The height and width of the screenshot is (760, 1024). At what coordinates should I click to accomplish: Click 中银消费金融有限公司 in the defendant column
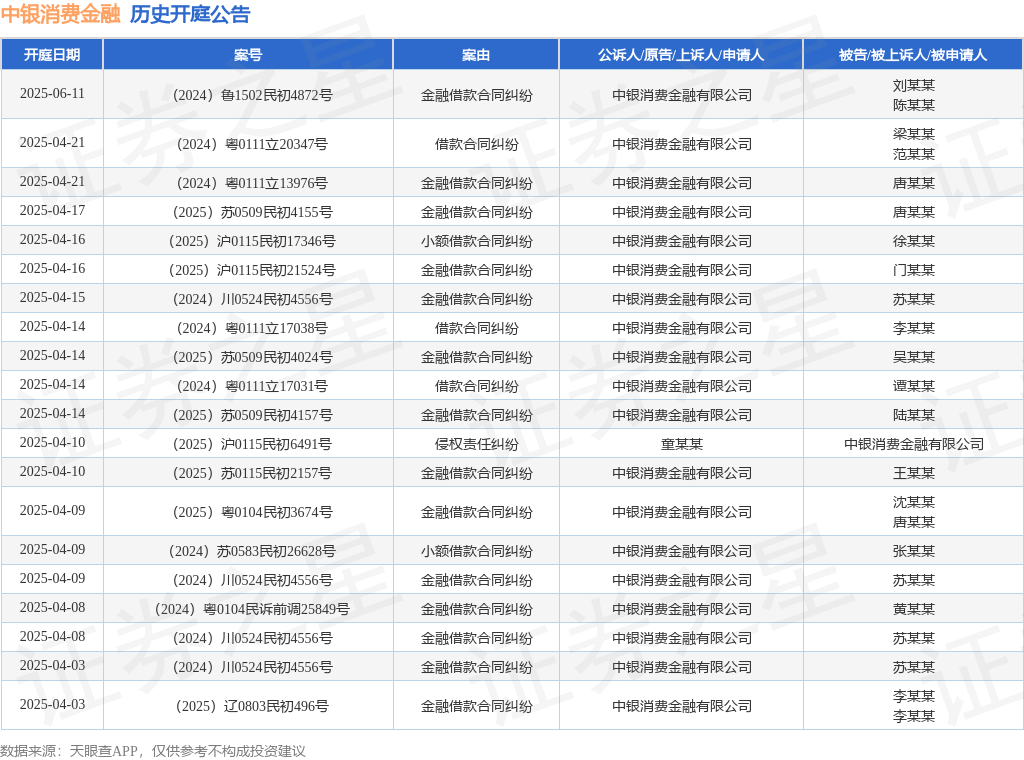[x=914, y=445]
